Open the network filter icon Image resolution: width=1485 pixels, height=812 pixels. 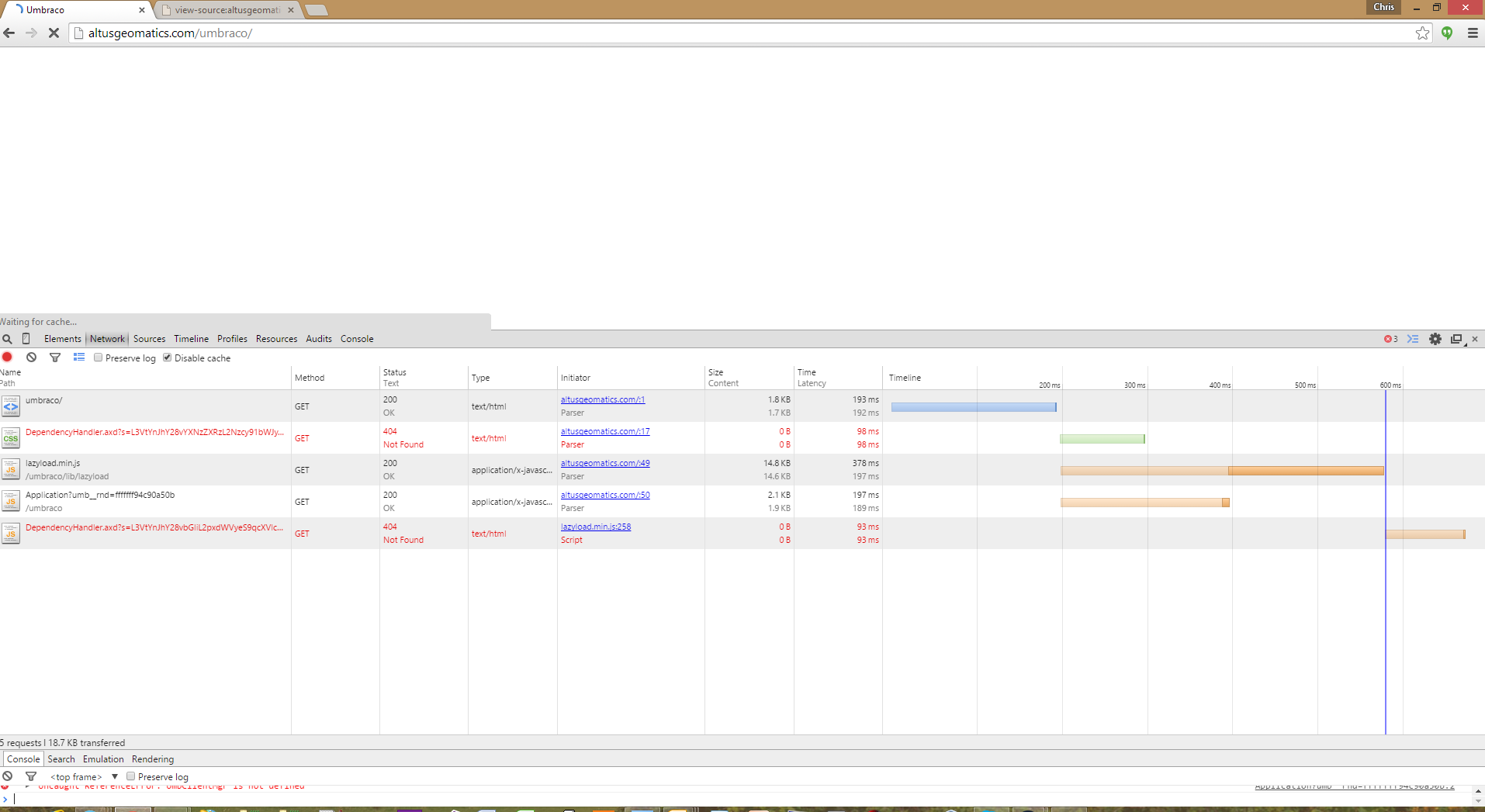[x=55, y=358]
